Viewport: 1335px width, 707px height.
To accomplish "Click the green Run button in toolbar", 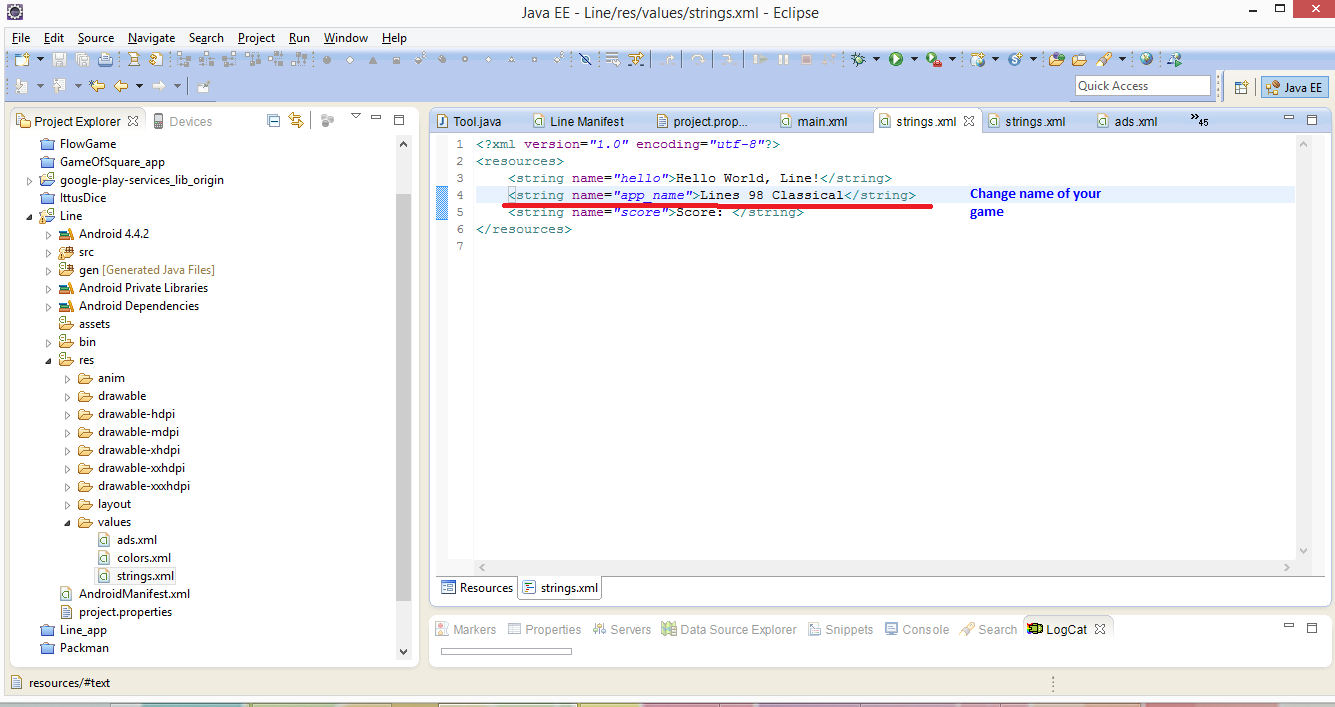I will pyautogui.click(x=896, y=60).
